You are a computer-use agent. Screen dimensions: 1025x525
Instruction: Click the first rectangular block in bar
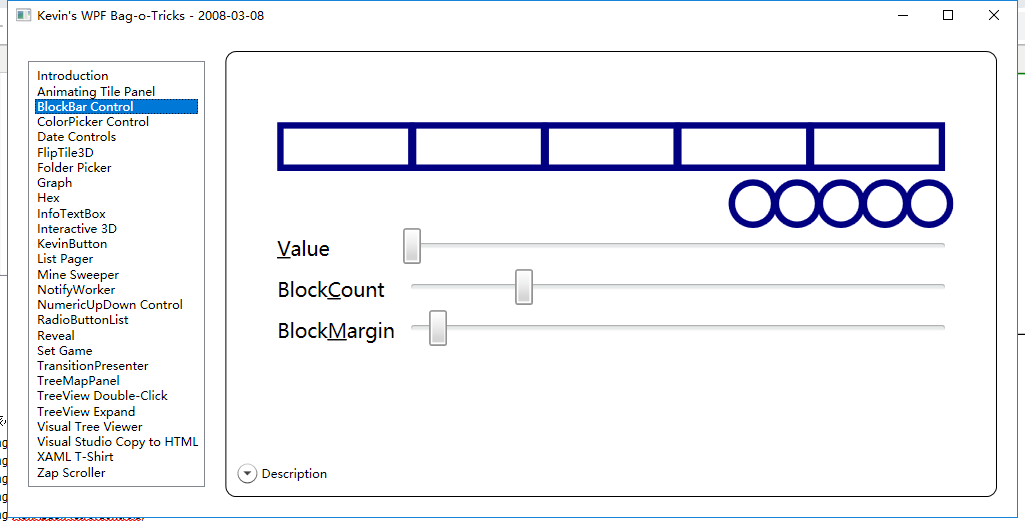point(344,147)
